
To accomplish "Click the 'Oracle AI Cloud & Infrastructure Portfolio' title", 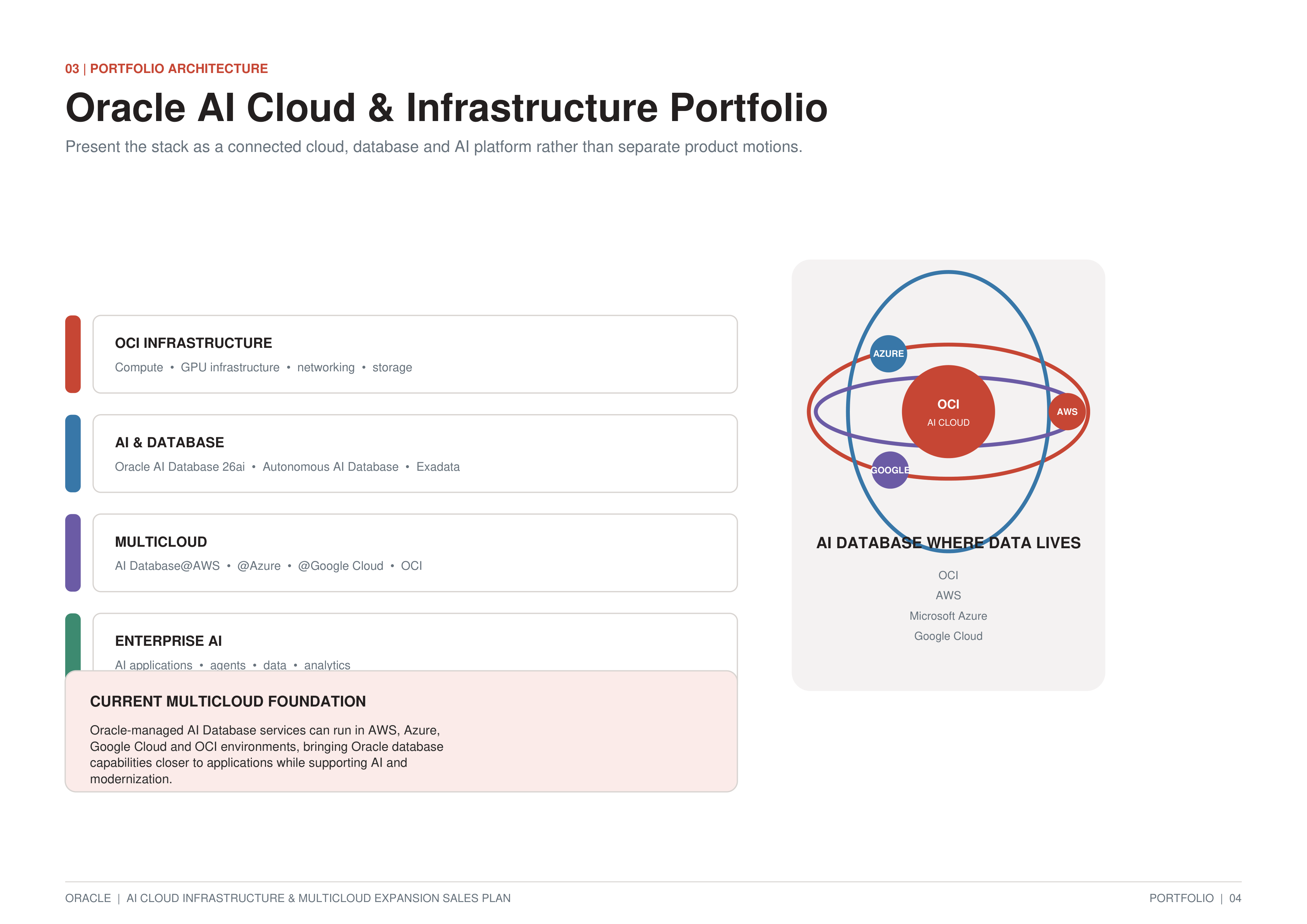I will coord(446,108).
